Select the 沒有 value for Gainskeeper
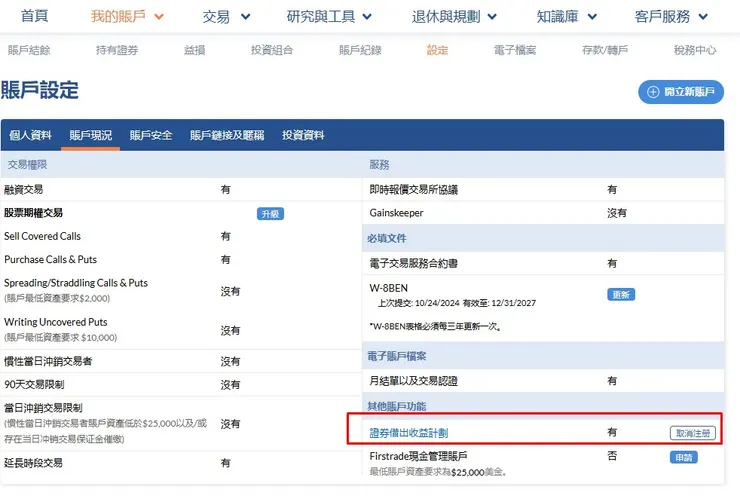This screenshot has width=740, height=502. 617,213
